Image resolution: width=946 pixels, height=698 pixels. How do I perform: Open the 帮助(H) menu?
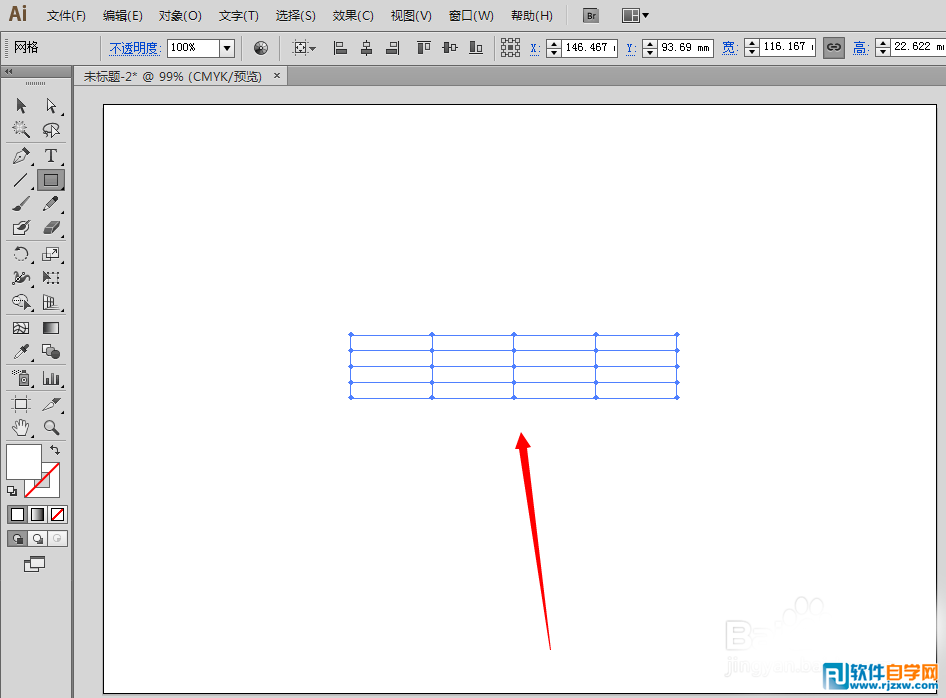(x=532, y=16)
